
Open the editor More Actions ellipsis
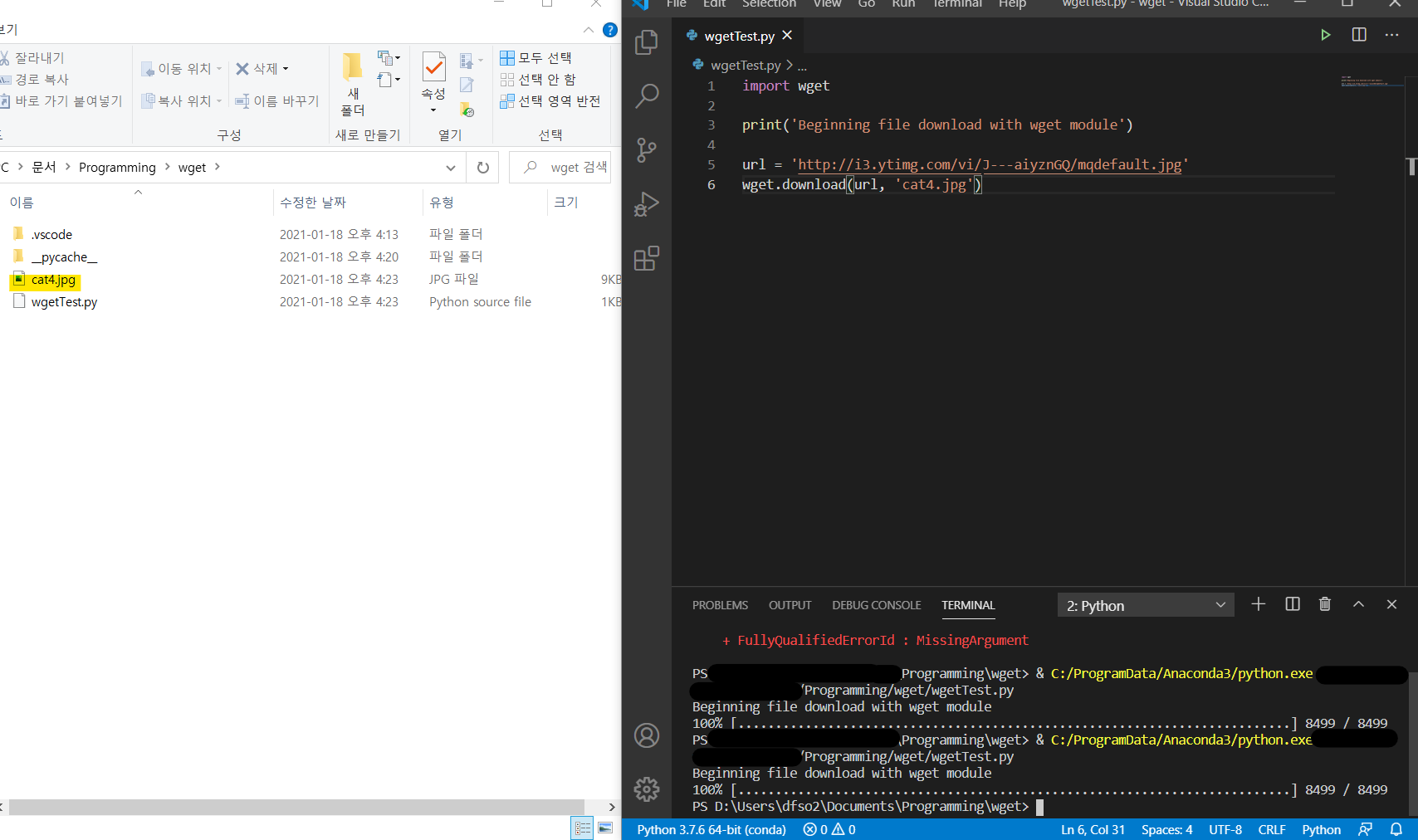click(x=1392, y=35)
